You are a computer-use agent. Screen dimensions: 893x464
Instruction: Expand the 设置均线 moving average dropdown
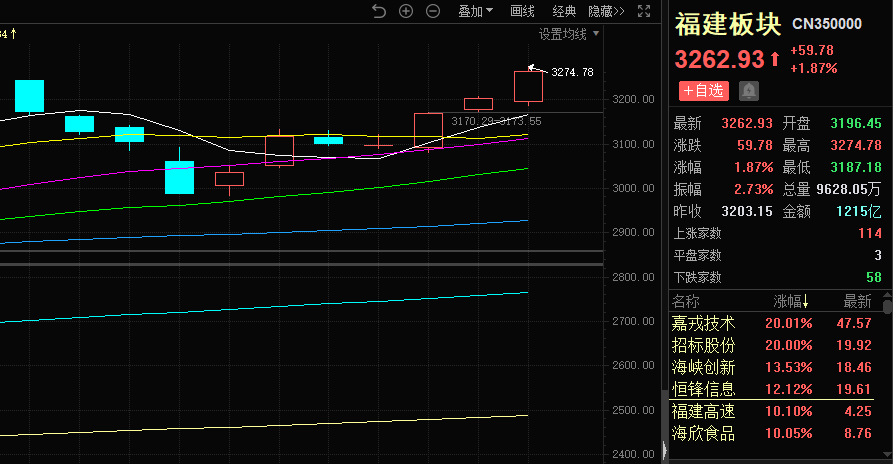tap(569, 34)
